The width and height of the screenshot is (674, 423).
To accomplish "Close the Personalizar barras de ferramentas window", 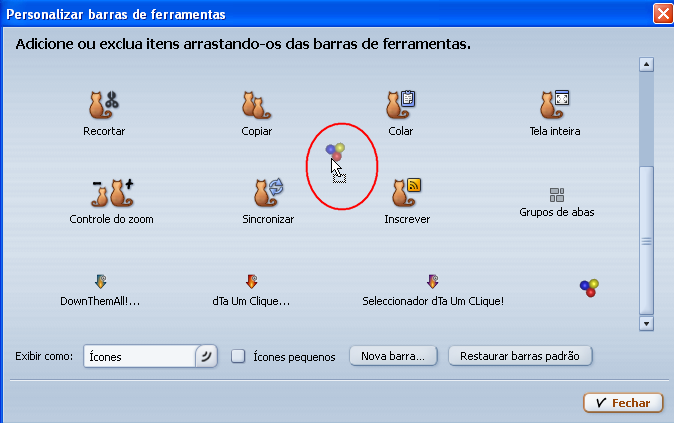I will (663, 14).
